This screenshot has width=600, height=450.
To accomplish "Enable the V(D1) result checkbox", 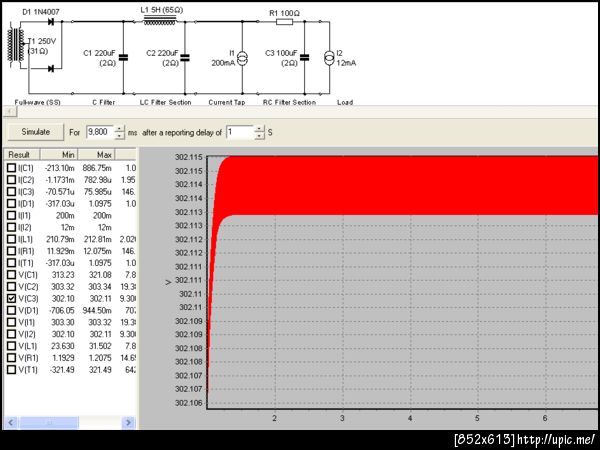I will tap(11, 310).
